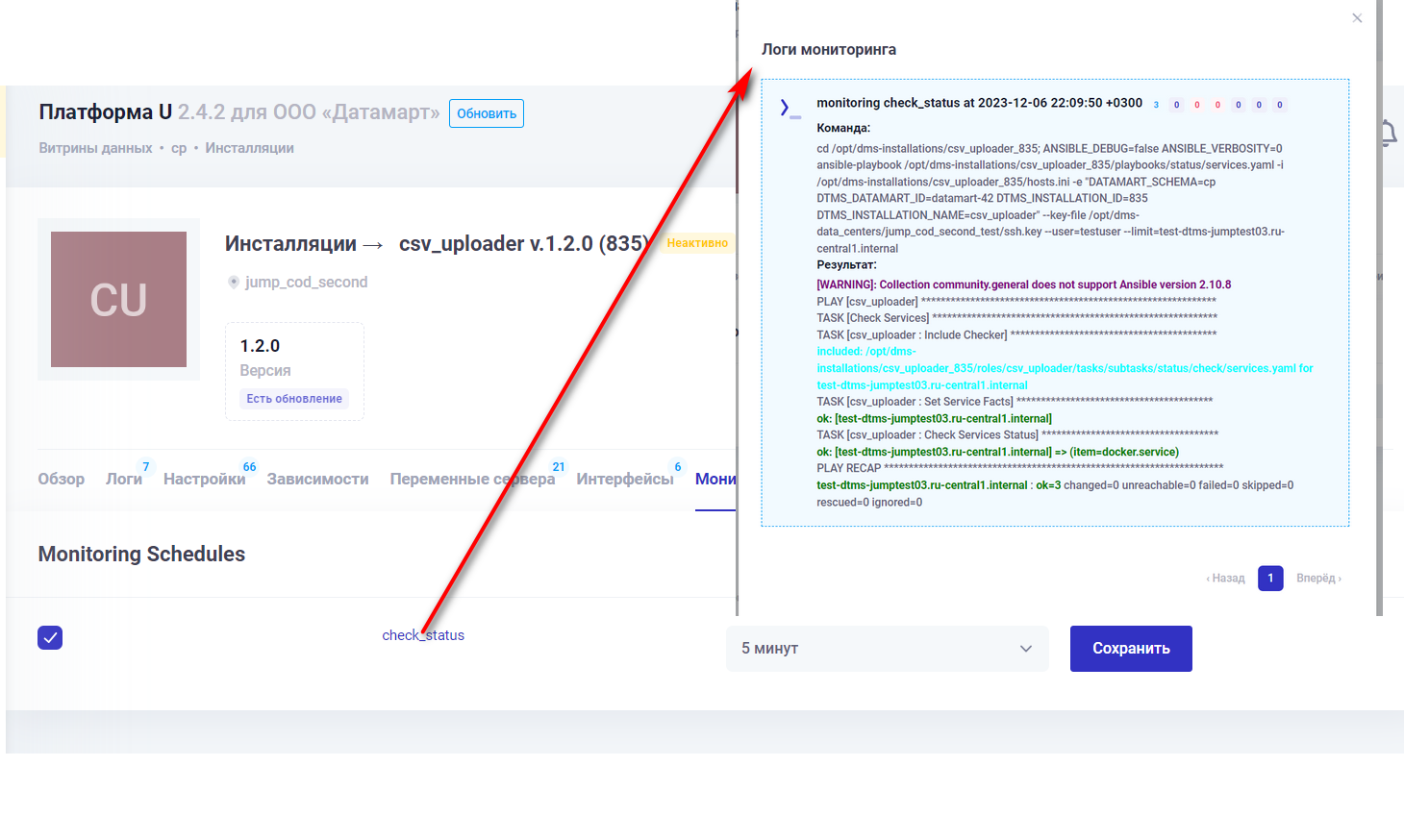The height and width of the screenshot is (840, 1404).
Task: Uncheck the check_status schedule checkbox
Action: [50, 637]
